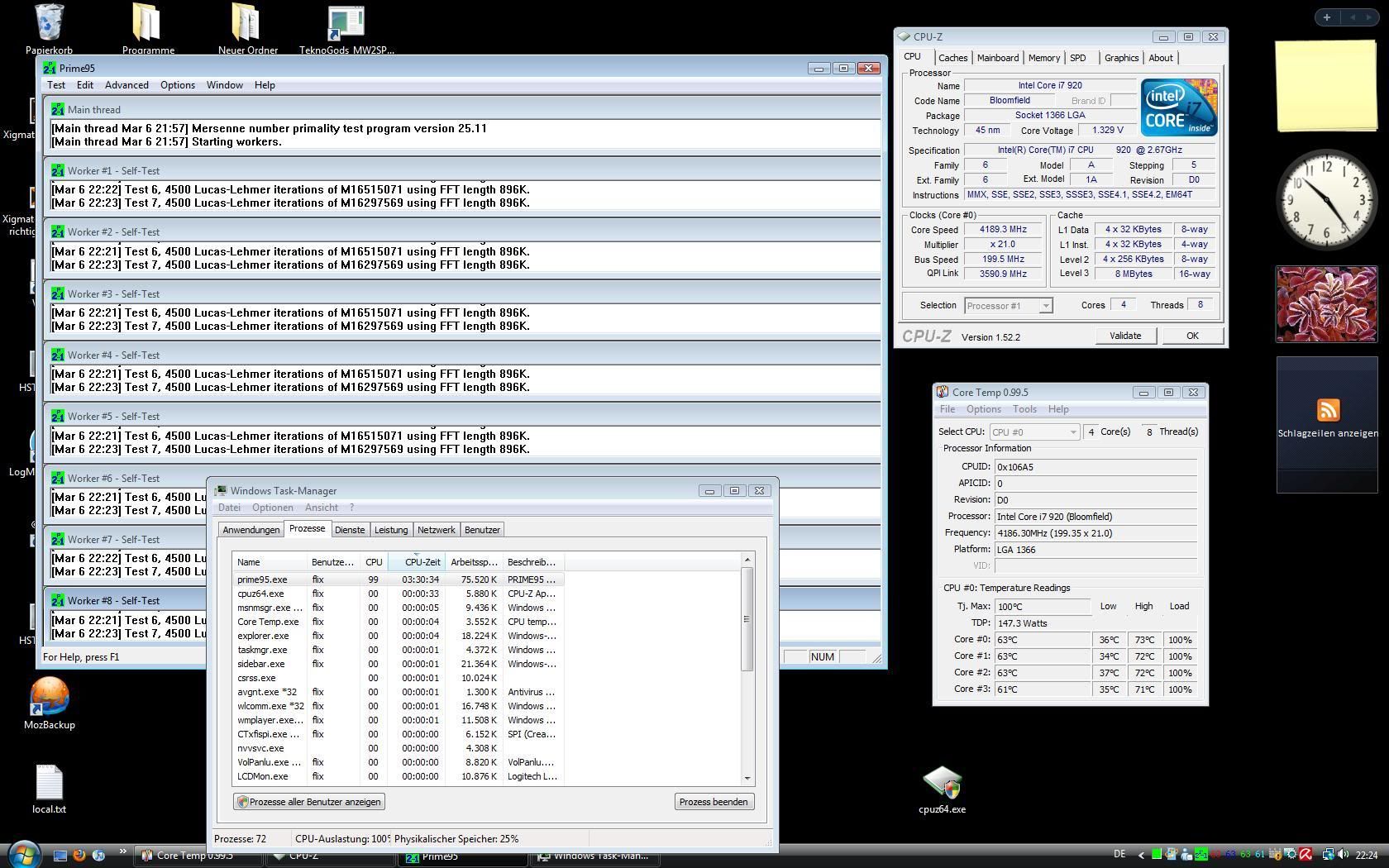Open the Options menu in Prime95

[178, 85]
